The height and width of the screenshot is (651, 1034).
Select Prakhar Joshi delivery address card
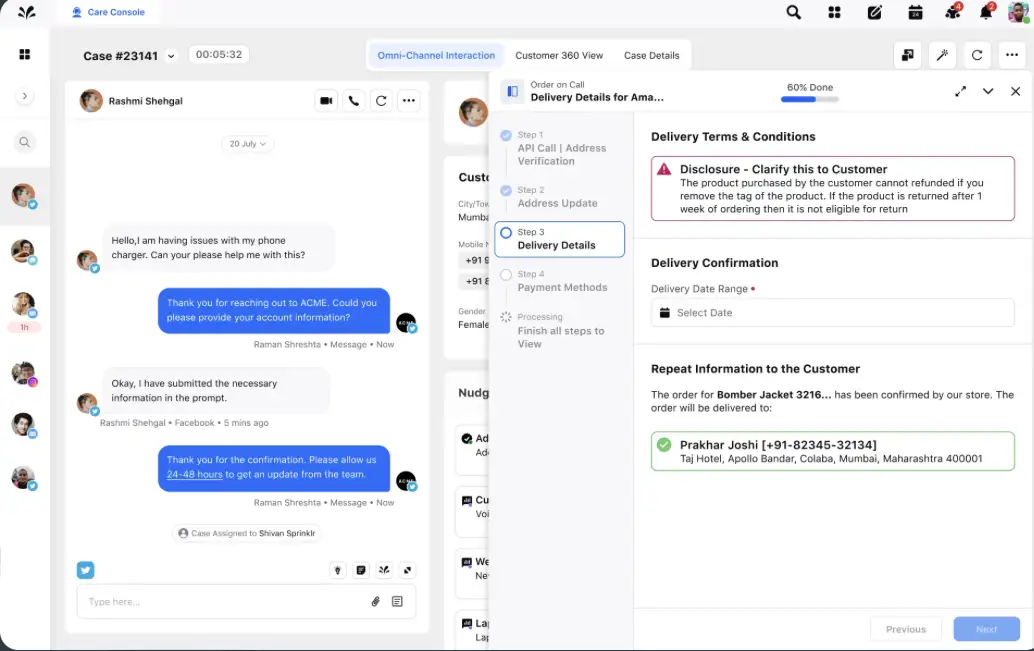click(x=832, y=451)
